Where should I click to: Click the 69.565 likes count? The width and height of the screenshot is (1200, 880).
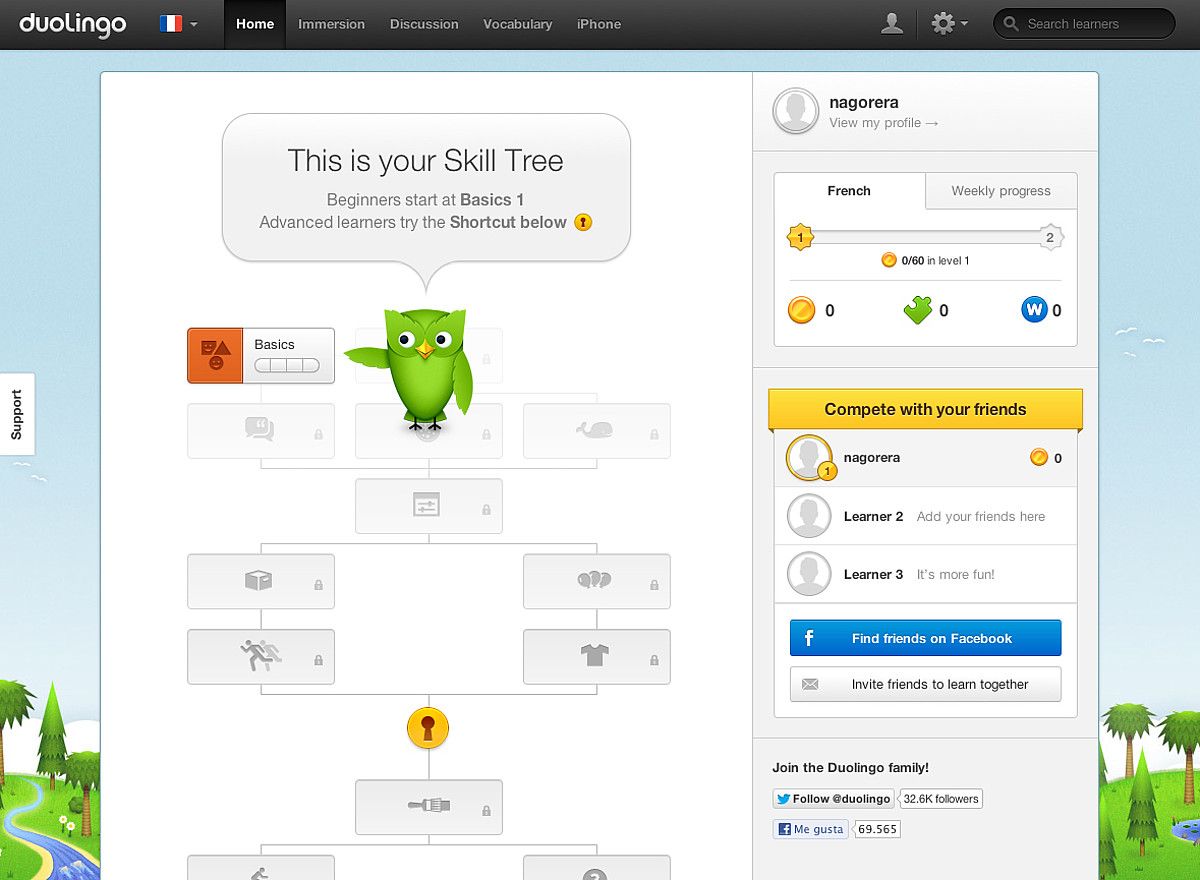coord(878,829)
